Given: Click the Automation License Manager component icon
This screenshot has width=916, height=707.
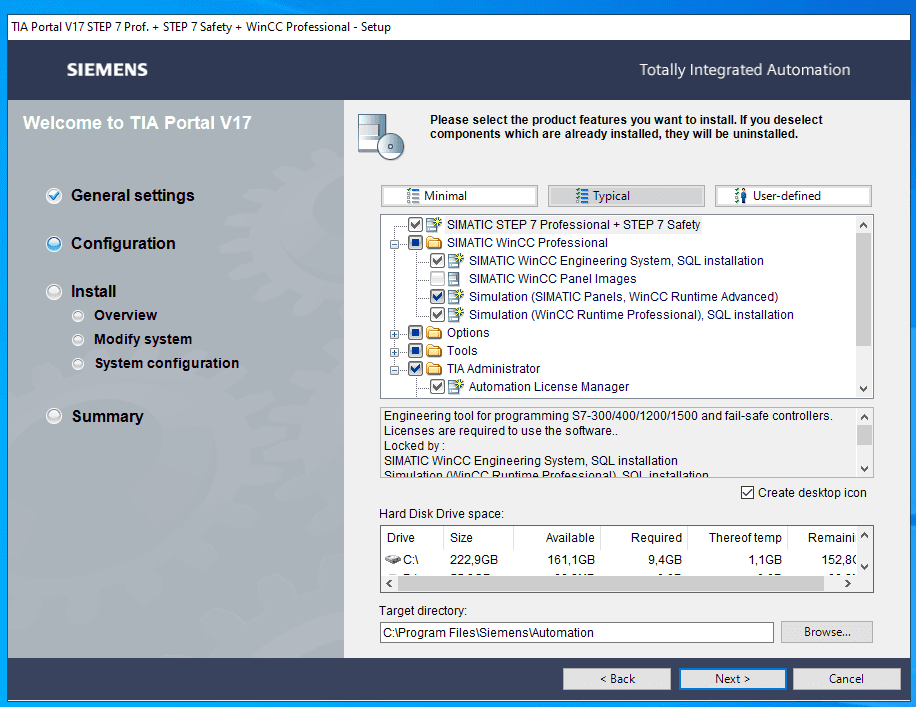Looking at the screenshot, I should [x=456, y=387].
